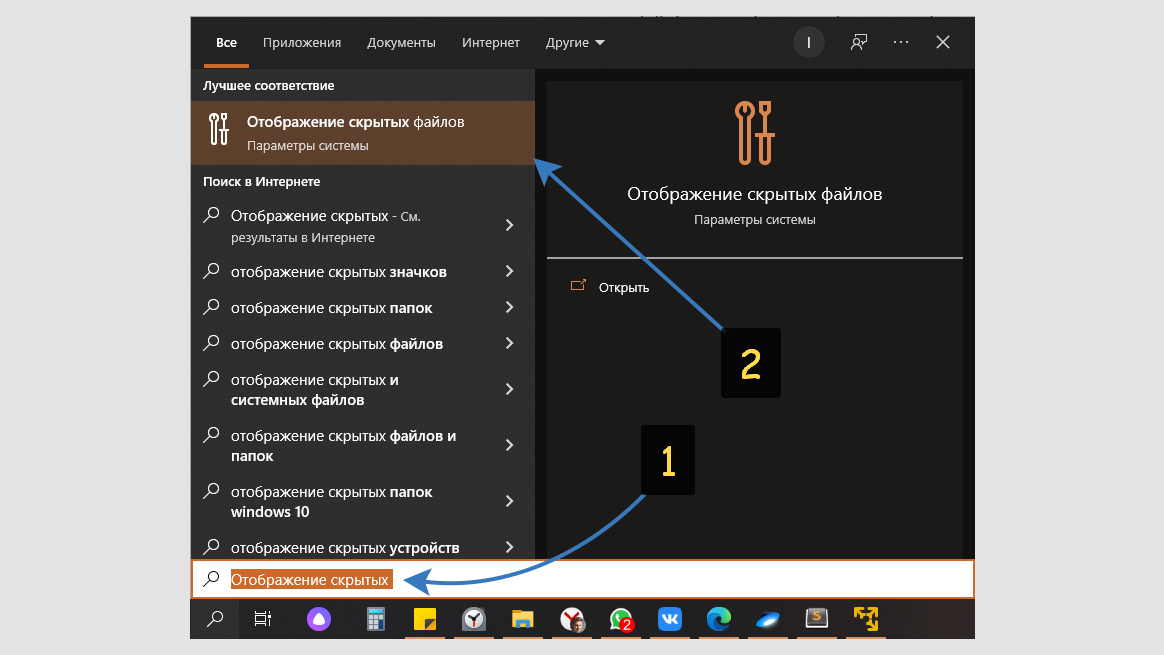Image resolution: width=1164 pixels, height=655 pixels.
Task: Open the taskbar search magnifier
Action: point(215,619)
